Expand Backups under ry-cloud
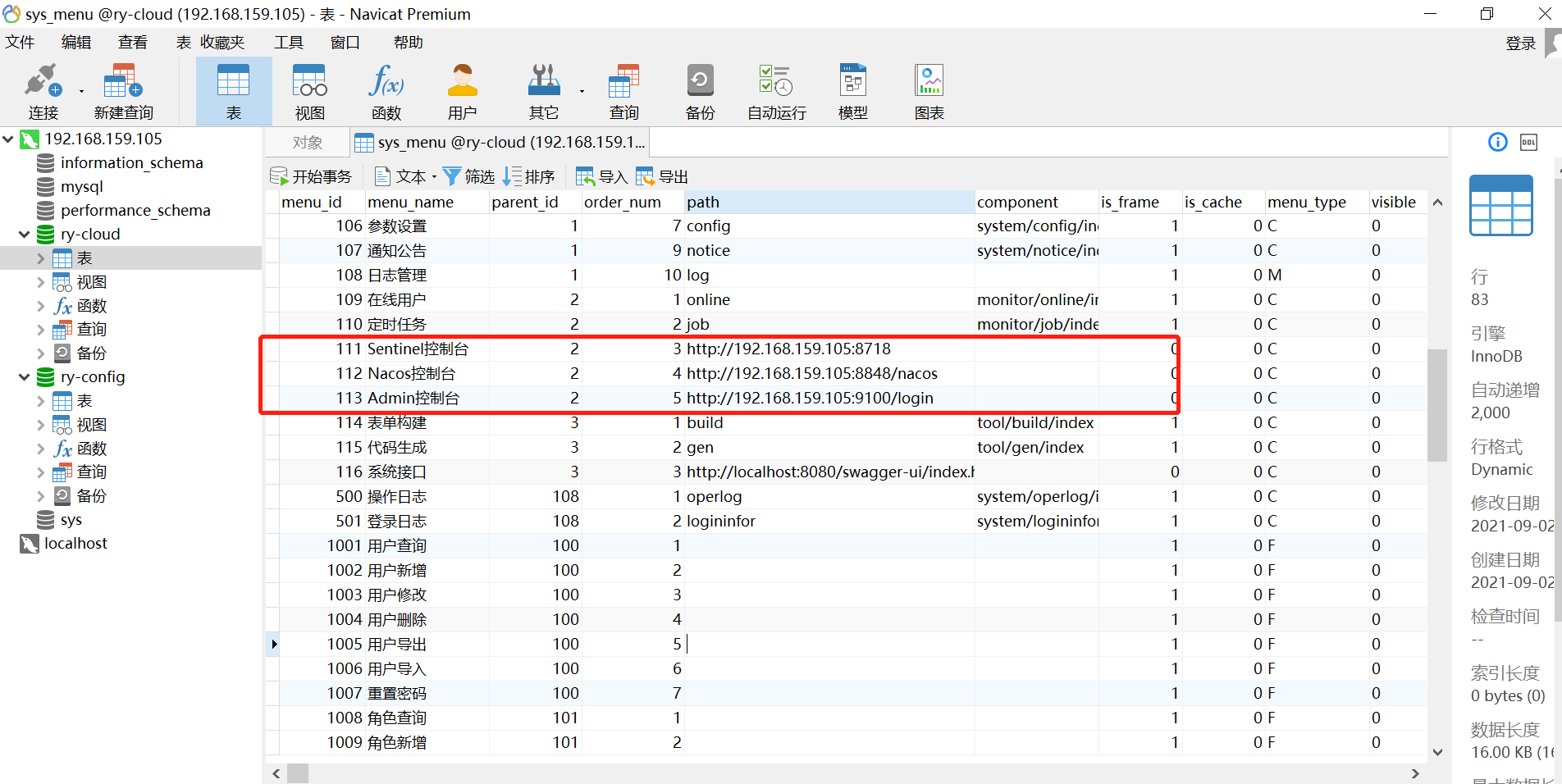Screen dimensions: 1562x784 [41, 353]
